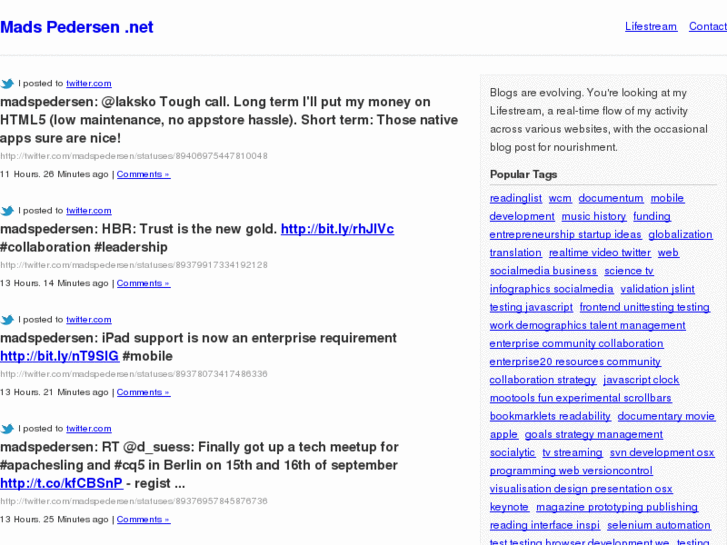
Task: Select the documentary movie tag
Action: (666, 417)
